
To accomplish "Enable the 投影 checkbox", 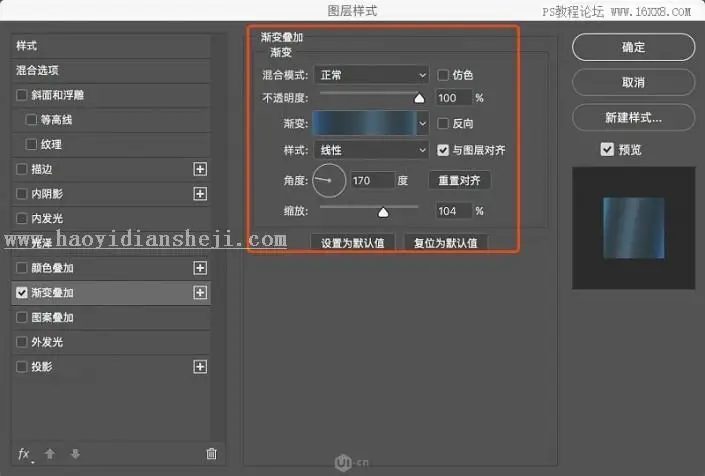I will (x=22, y=367).
